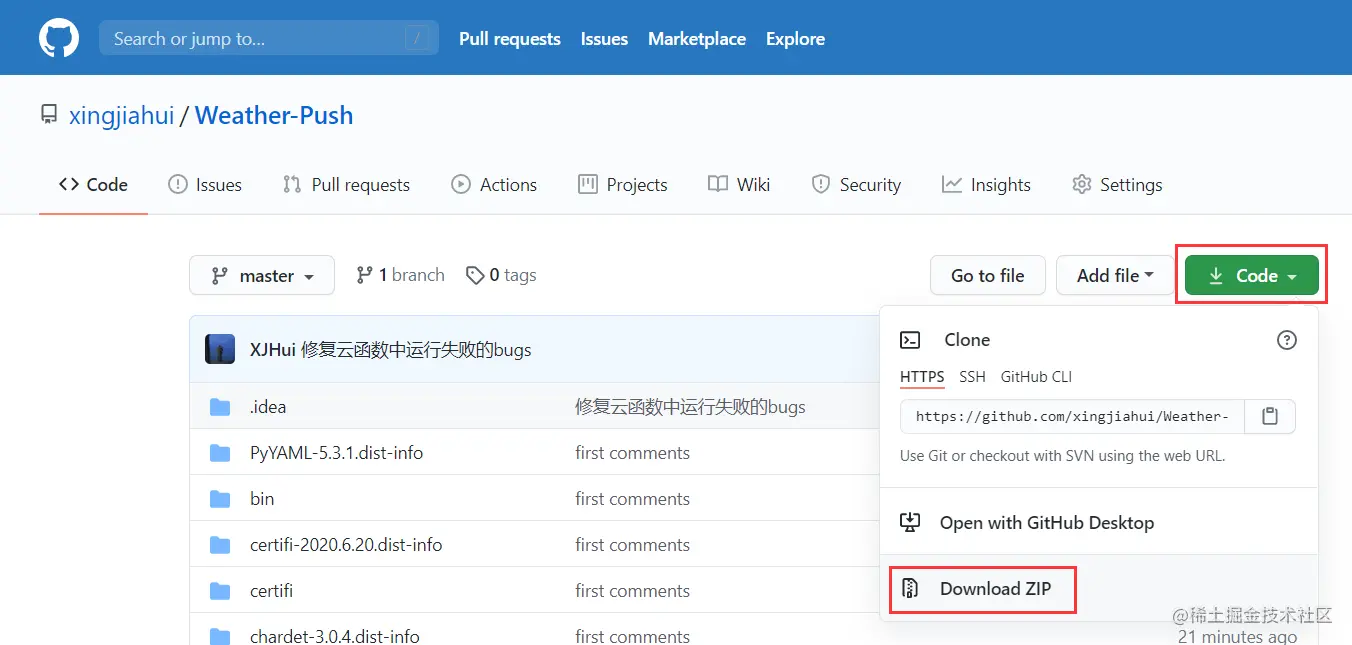1352x645 pixels.
Task: Click the clone URL text field
Action: tap(1072, 416)
